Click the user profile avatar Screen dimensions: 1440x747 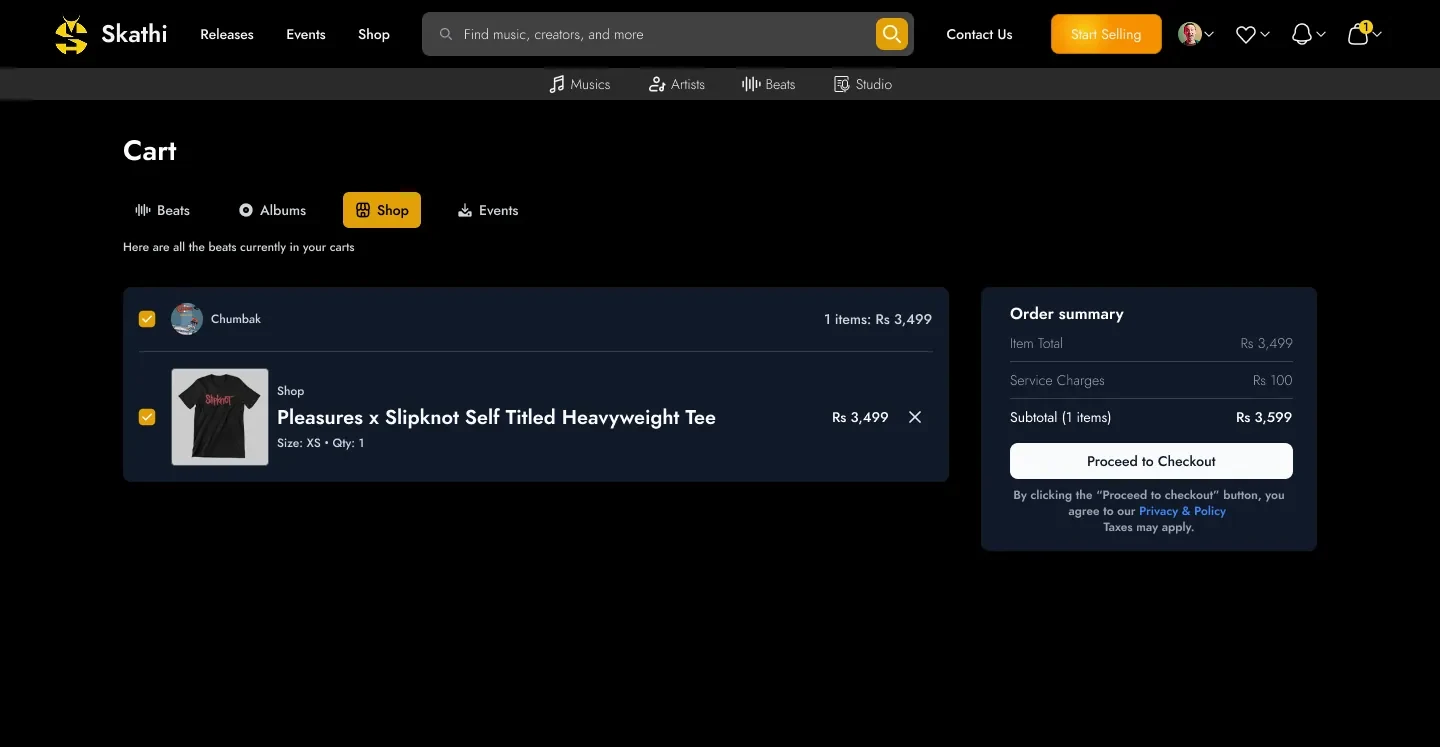1189,34
